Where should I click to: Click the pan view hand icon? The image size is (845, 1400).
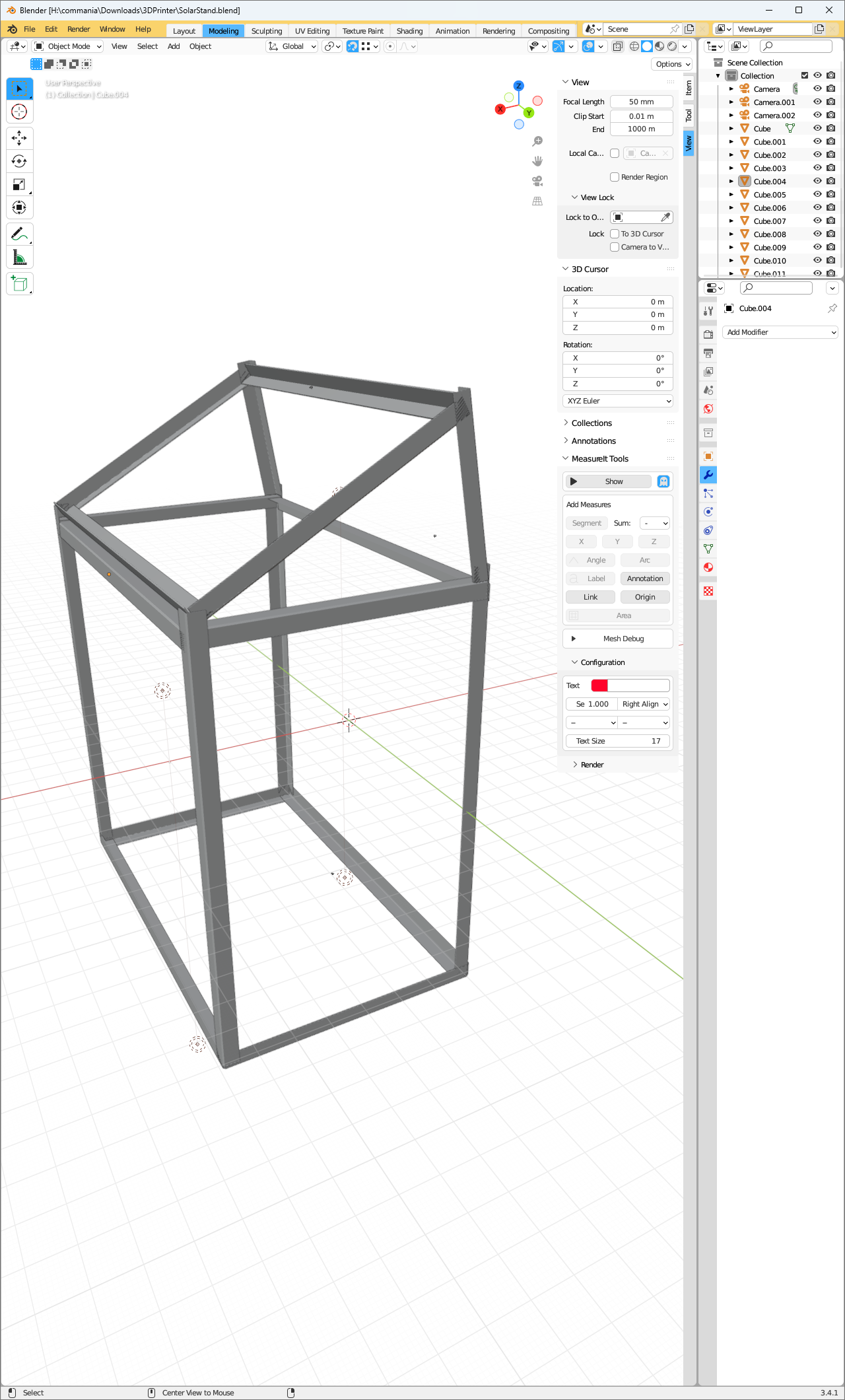[x=537, y=161]
